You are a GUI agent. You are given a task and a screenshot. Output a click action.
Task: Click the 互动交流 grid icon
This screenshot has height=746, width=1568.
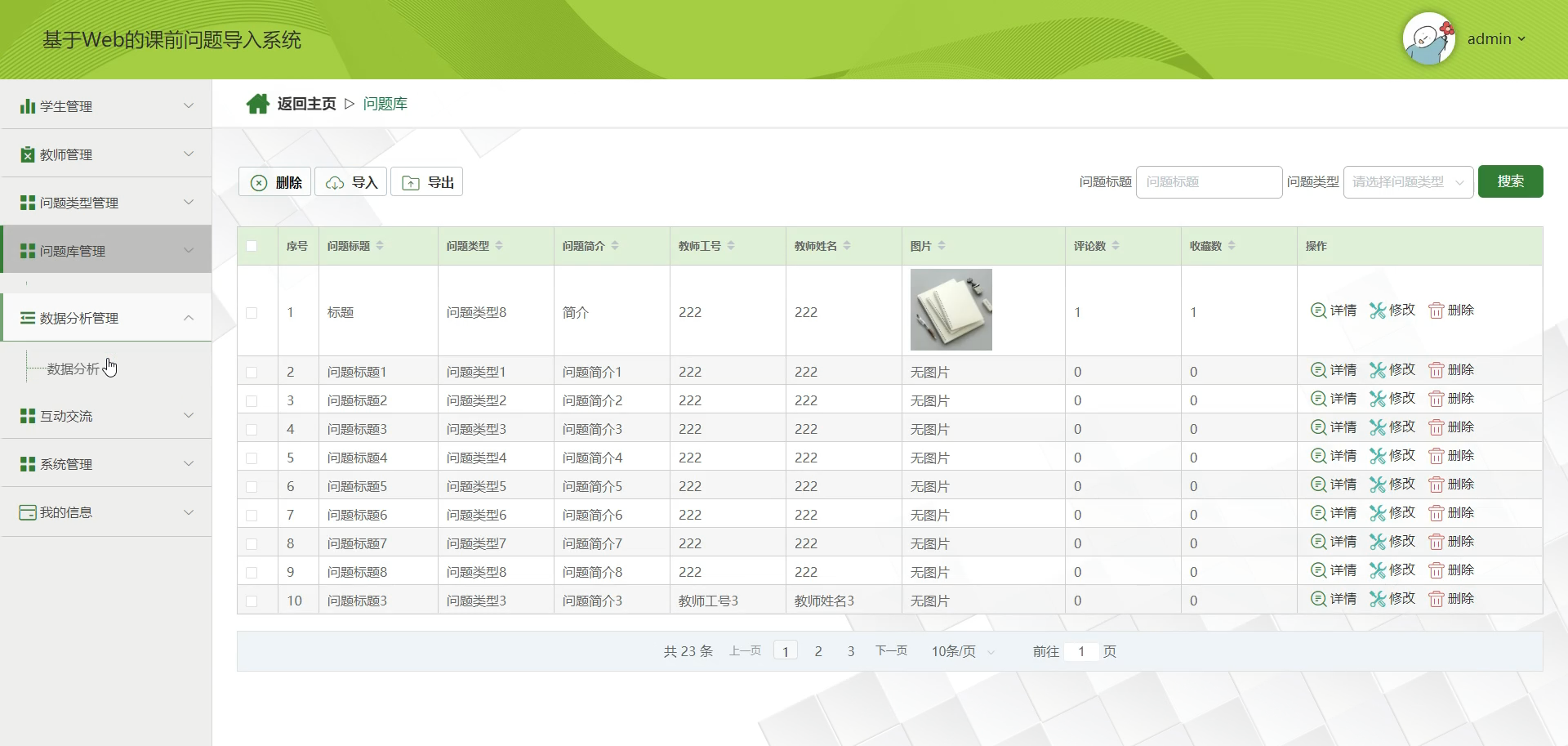[28, 416]
